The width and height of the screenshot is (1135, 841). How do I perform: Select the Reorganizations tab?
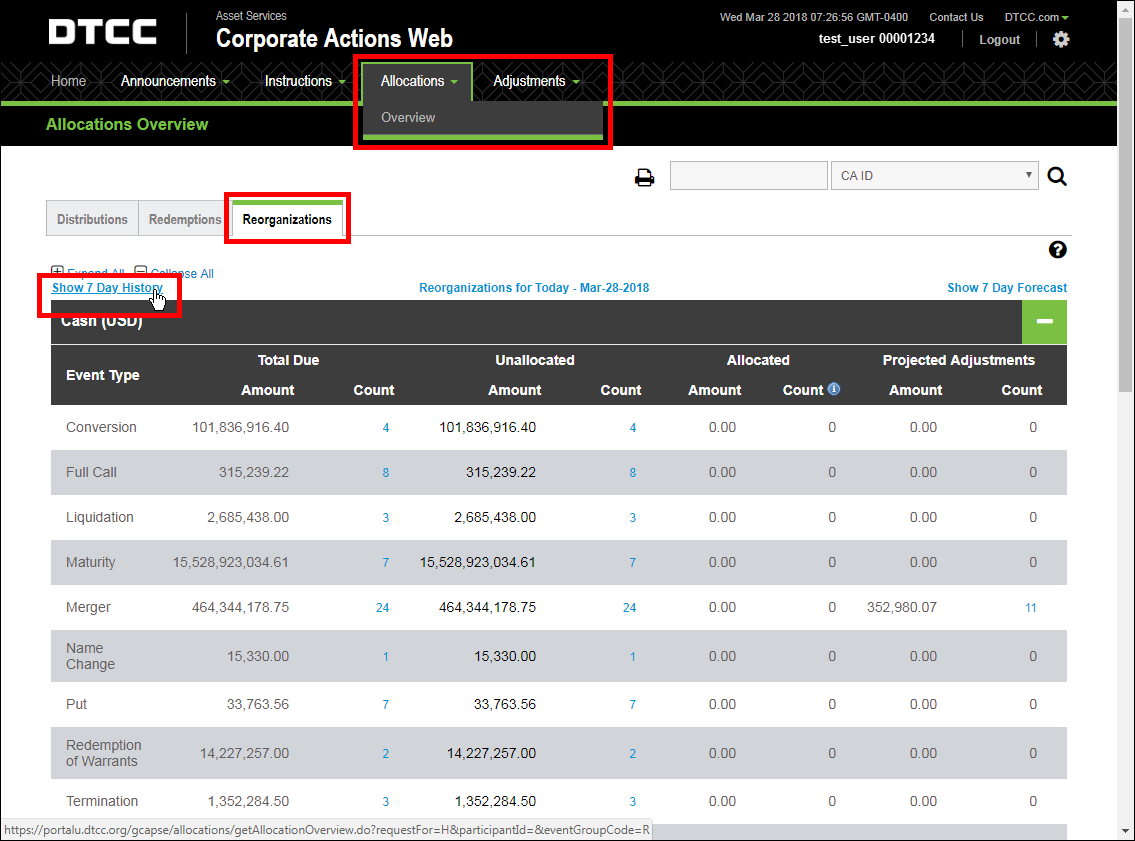point(287,218)
